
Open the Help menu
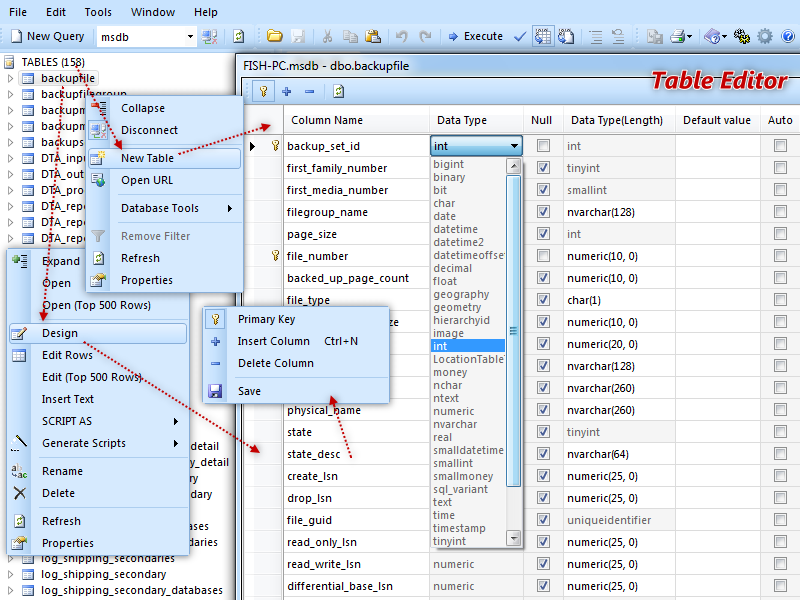tap(206, 12)
